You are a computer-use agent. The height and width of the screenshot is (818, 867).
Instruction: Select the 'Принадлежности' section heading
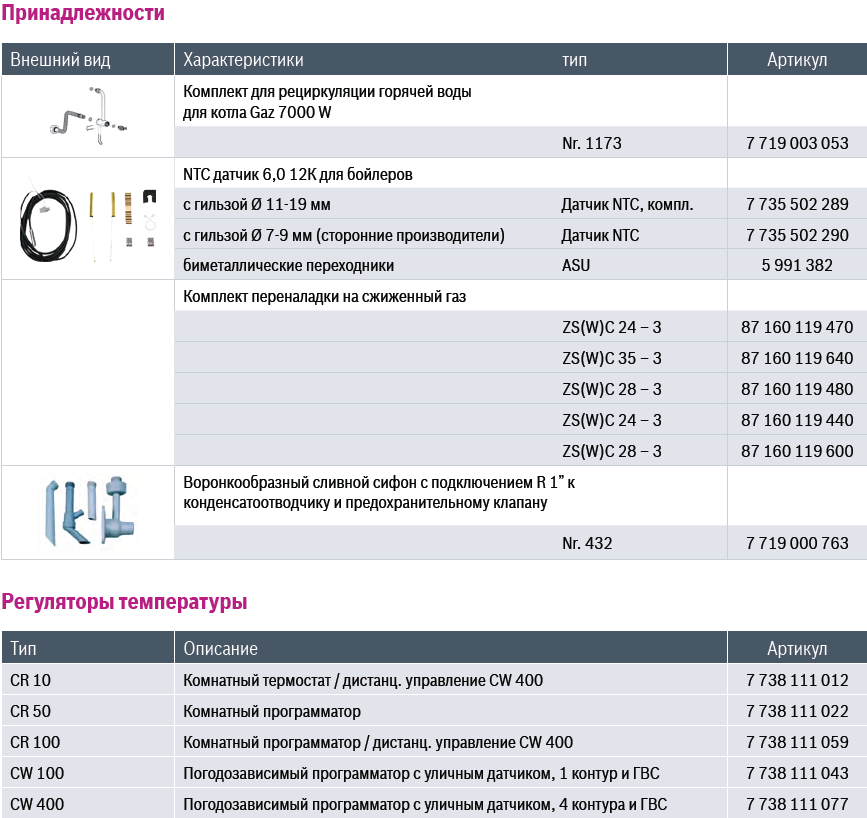[x=83, y=12]
